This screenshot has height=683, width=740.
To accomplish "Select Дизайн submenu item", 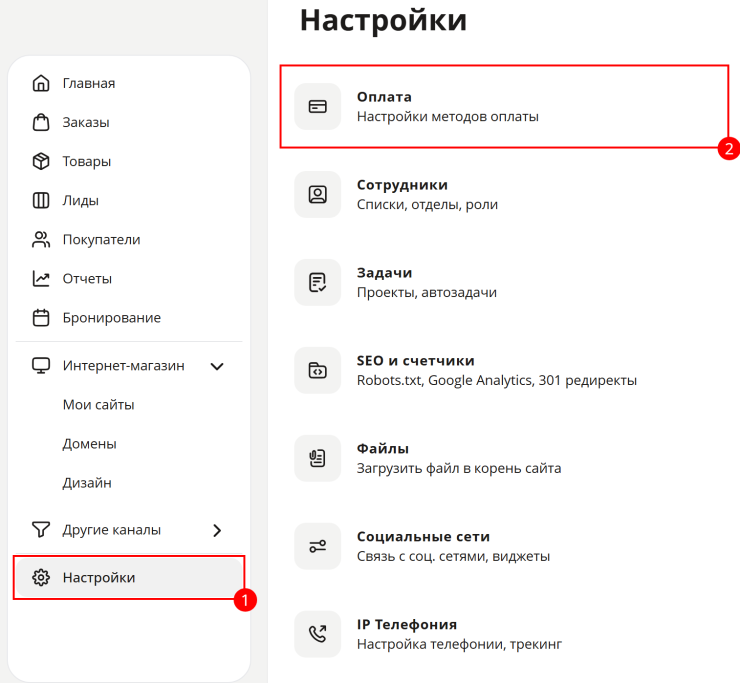I will coord(87,483).
